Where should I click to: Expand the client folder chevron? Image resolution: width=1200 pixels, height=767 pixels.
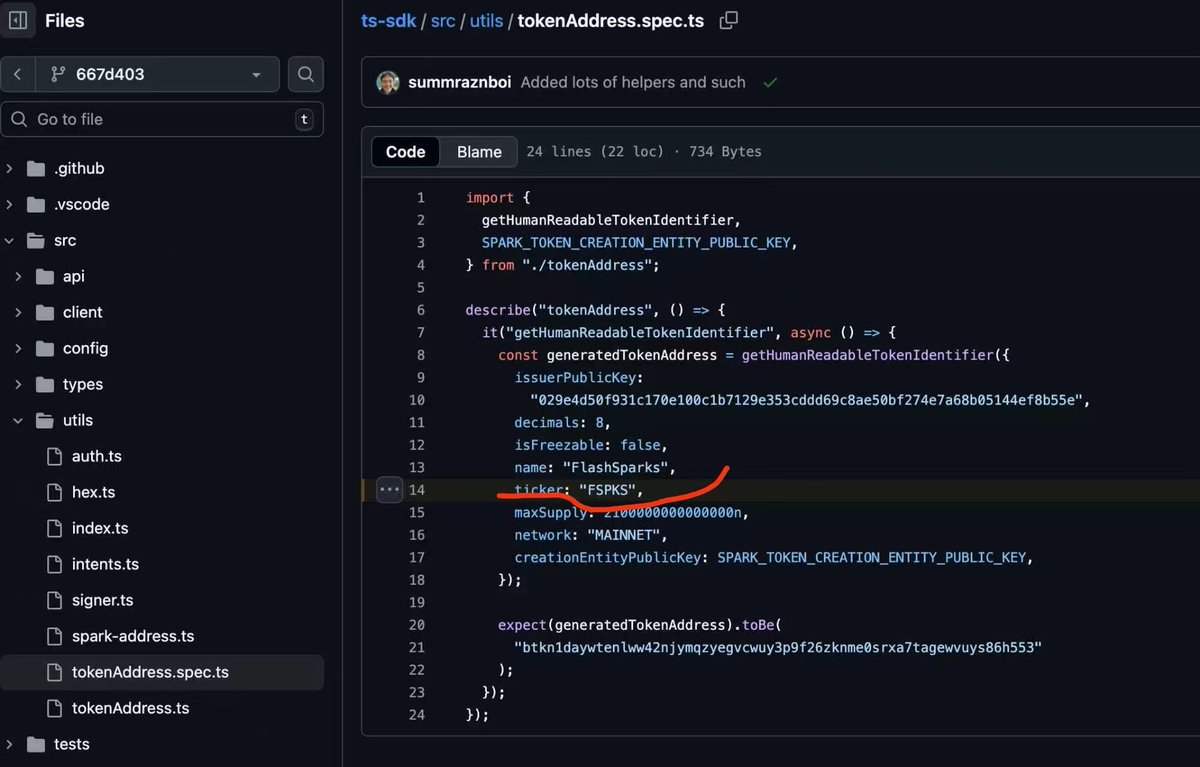(18, 313)
